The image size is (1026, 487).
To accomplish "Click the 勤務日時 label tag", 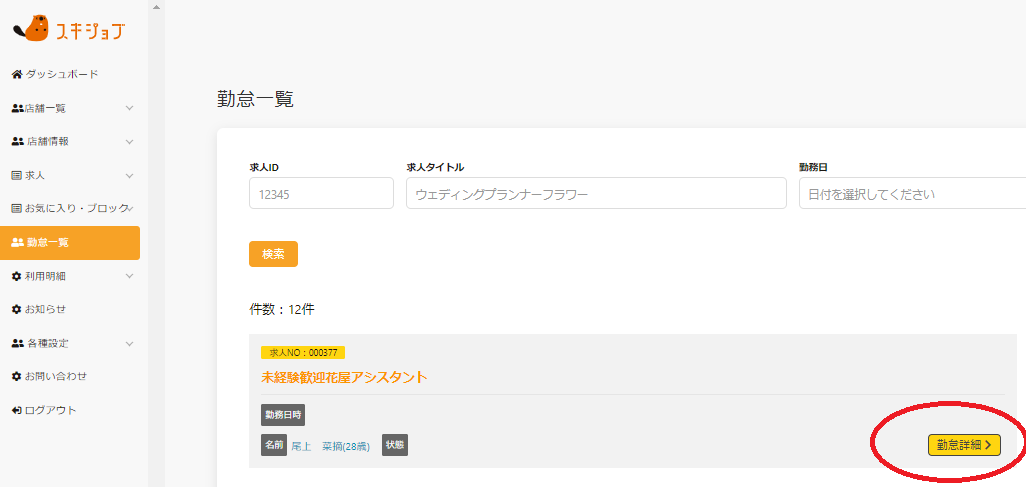I will pos(283,415).
